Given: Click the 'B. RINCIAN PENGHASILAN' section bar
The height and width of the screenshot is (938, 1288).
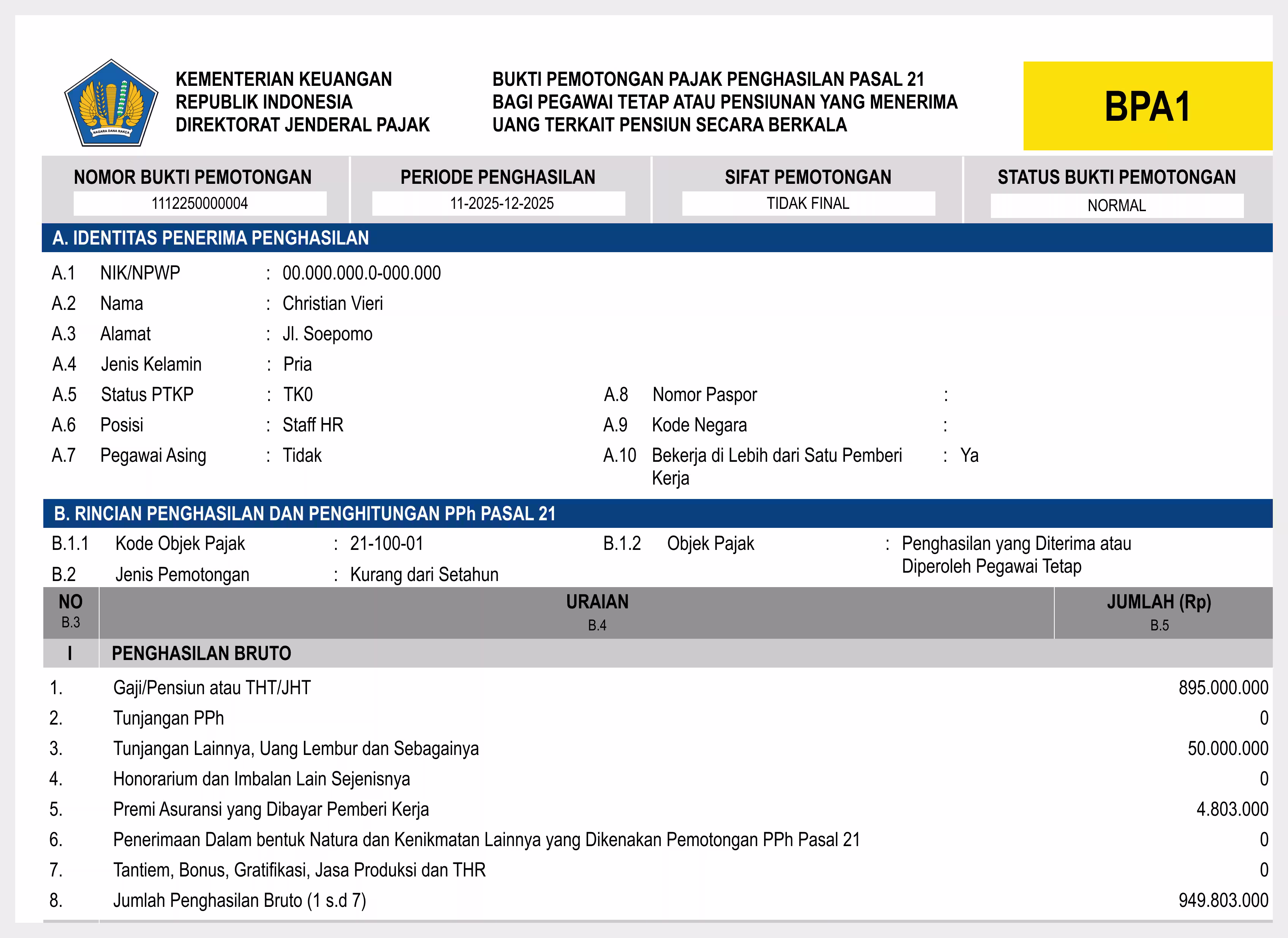Looking at the screenshot, I should [658, 514].
